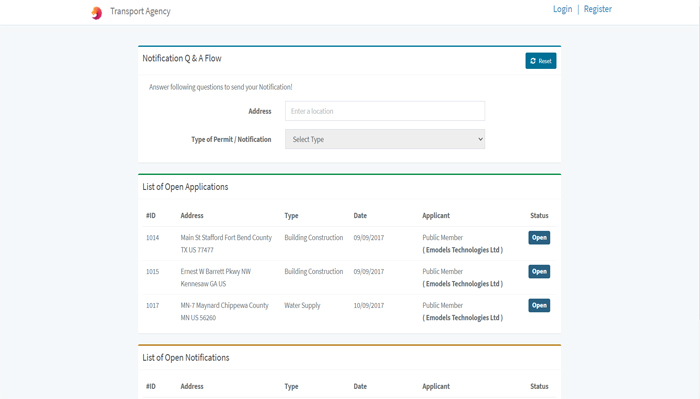This screenshot has width=700, height=399.
Task: Click the dropdown arrow of Permit Type
Action: (480, 139)
